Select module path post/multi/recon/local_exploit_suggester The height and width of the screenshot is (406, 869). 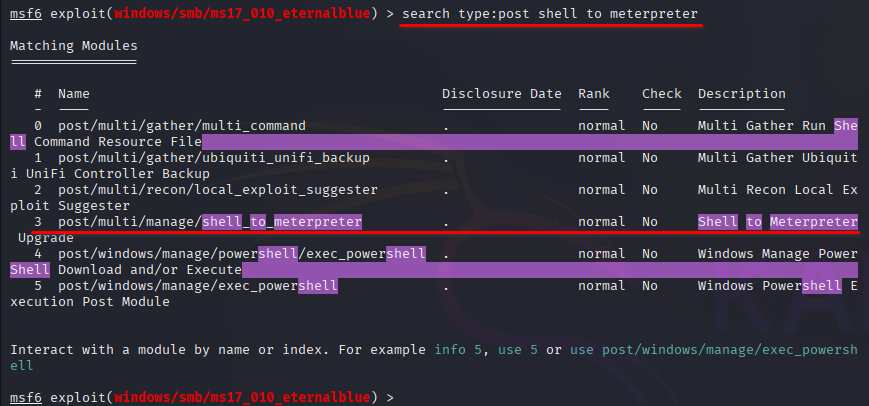coord(218,190)
